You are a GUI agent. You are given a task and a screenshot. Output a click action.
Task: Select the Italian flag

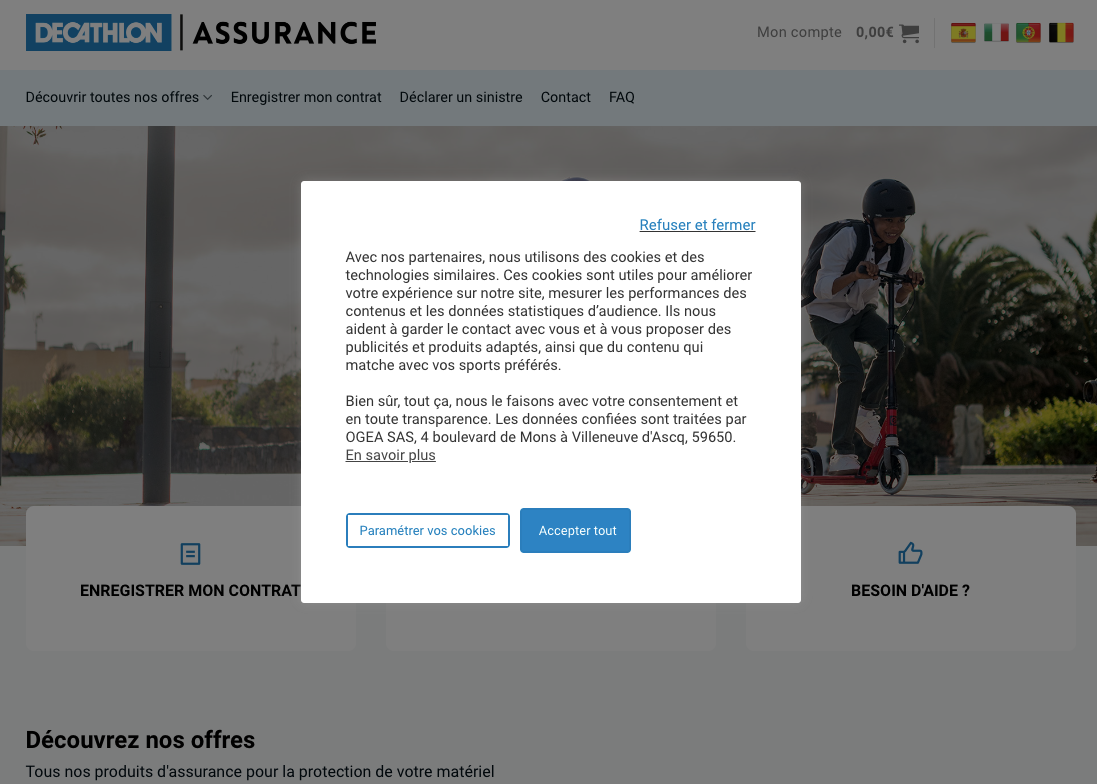996,33
